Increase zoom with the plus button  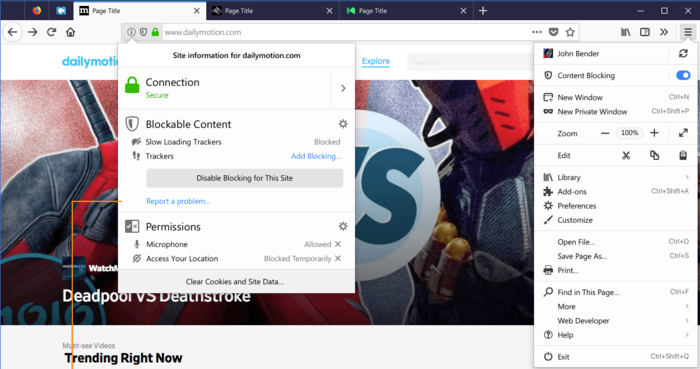pos(654,133)
